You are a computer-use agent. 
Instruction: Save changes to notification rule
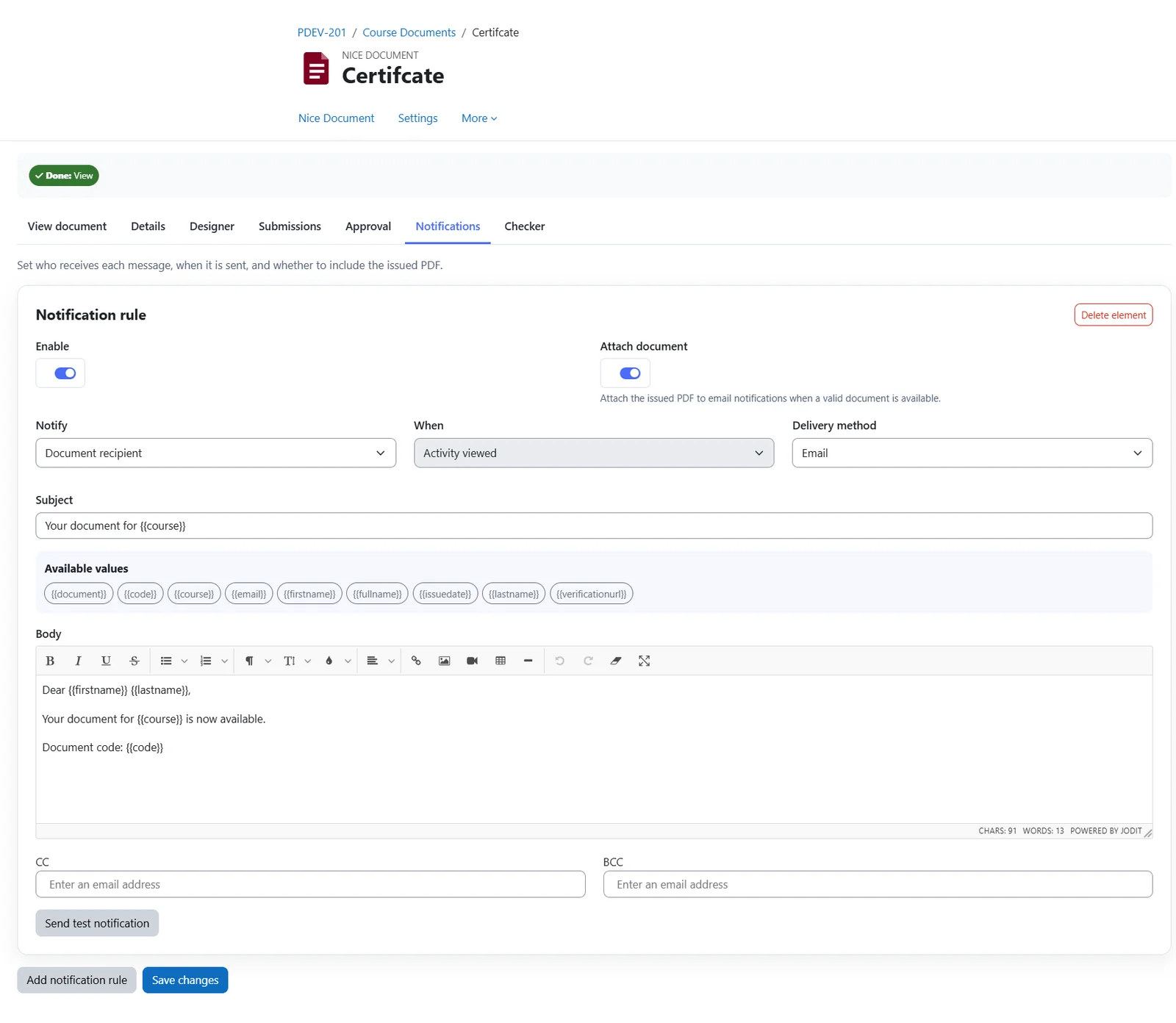(185, 980)
